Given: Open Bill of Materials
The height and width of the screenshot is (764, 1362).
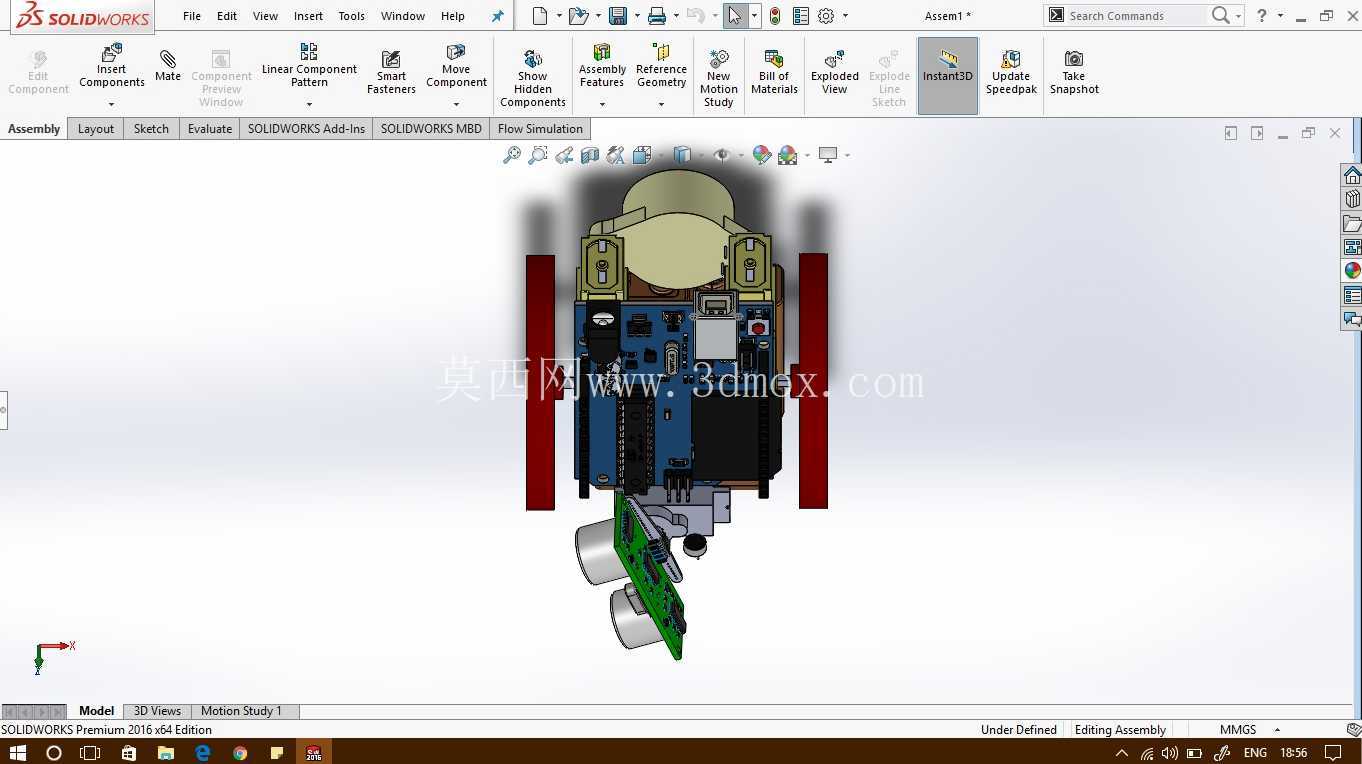Looking at the screenshot, I should click(774, 72).
